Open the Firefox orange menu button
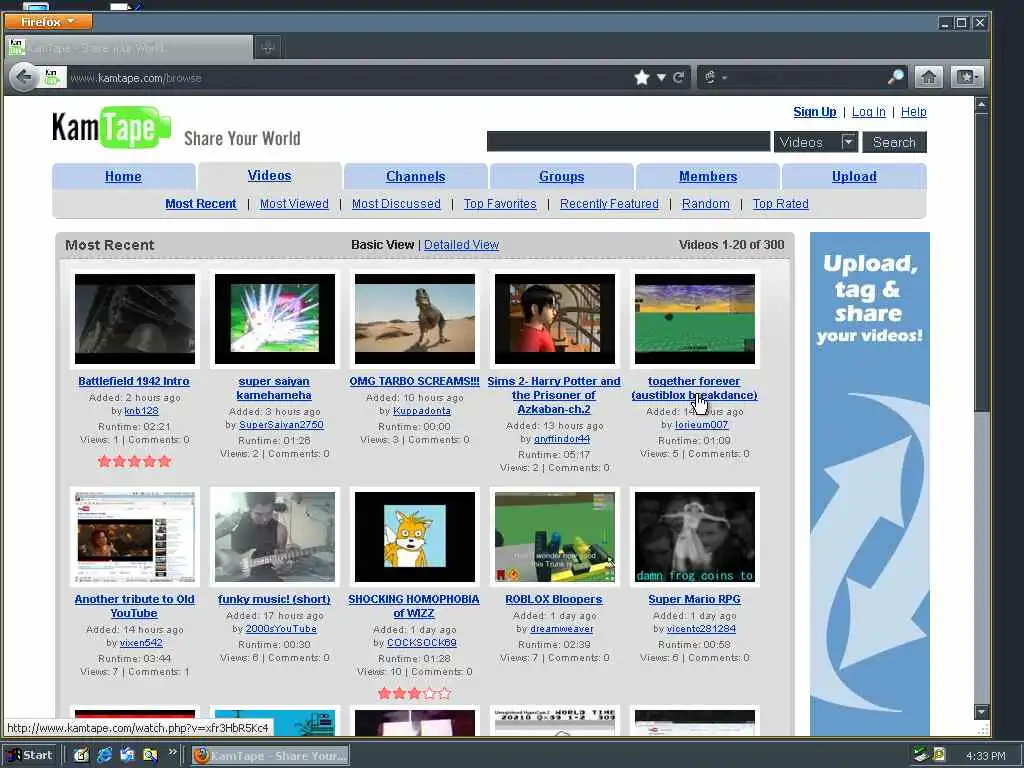The image size is (1024, 768). tap(48, 22)
